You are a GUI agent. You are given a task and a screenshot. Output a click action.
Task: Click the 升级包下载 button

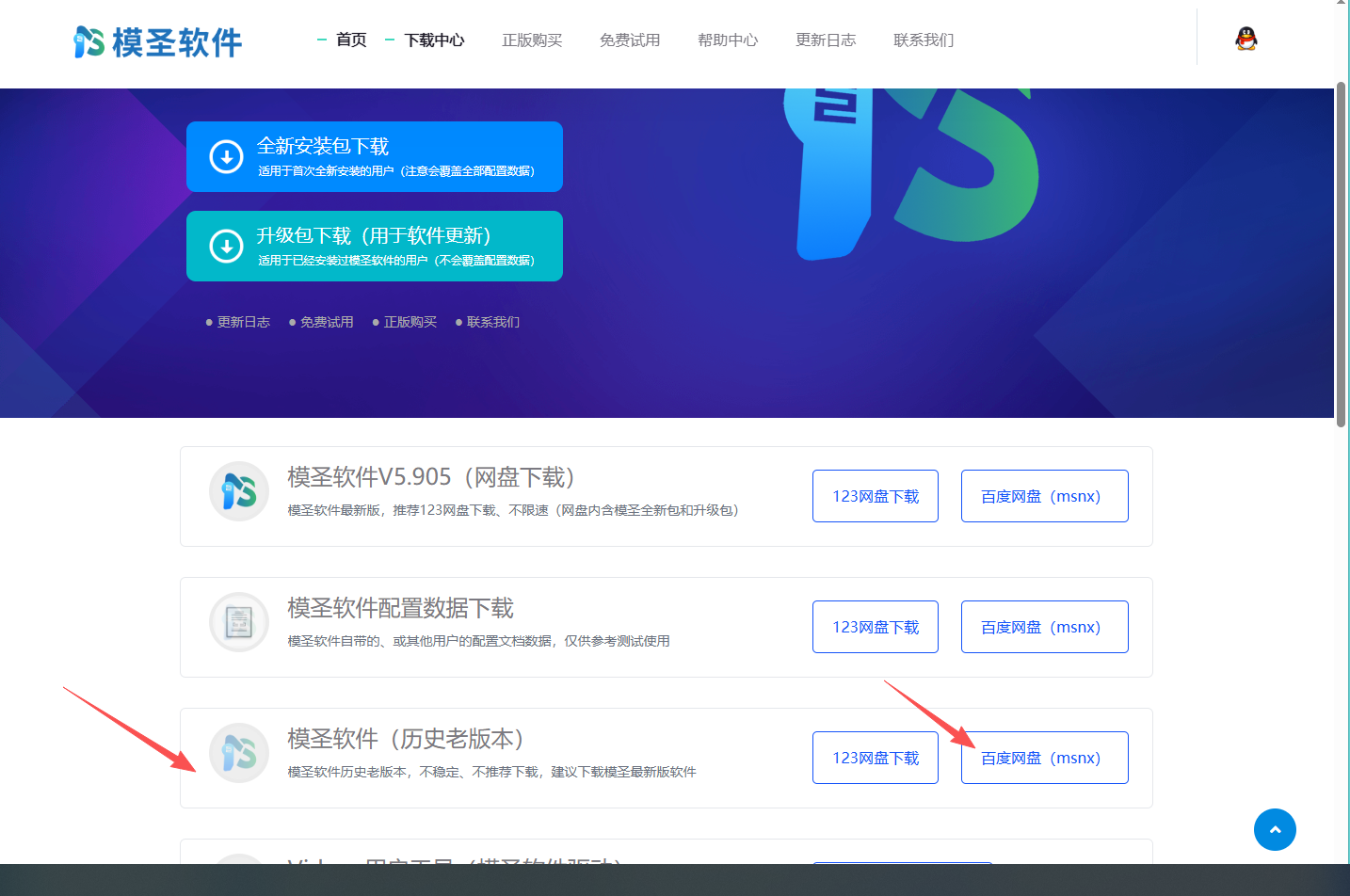[375, 246]
